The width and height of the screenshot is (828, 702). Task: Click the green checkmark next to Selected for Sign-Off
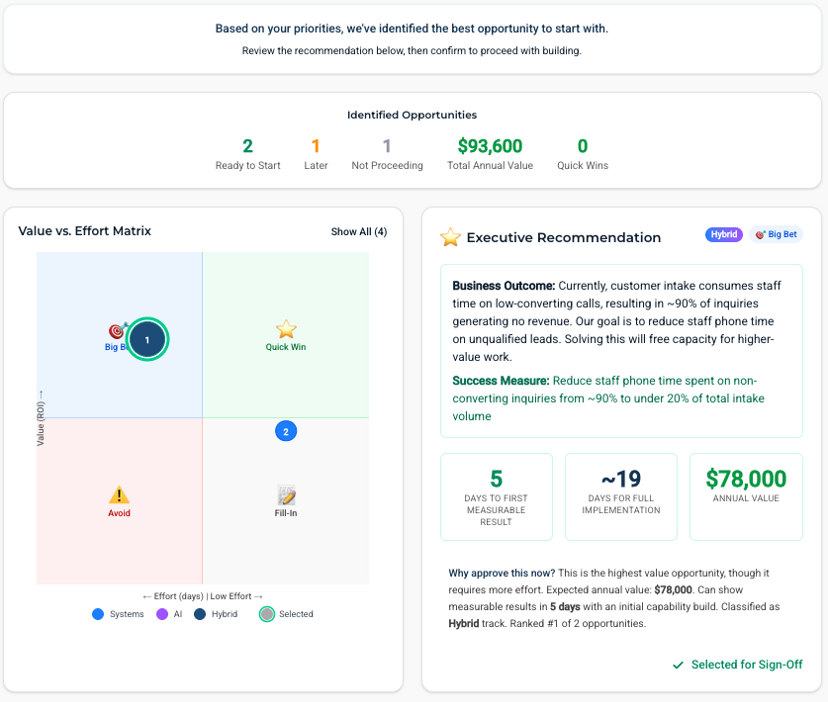coord(678,664)
